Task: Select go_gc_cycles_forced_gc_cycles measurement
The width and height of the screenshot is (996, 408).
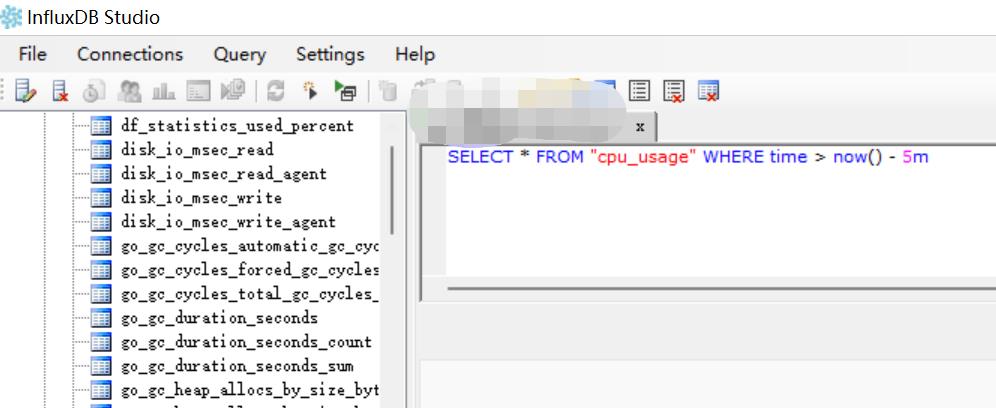Action: [250, 270]
